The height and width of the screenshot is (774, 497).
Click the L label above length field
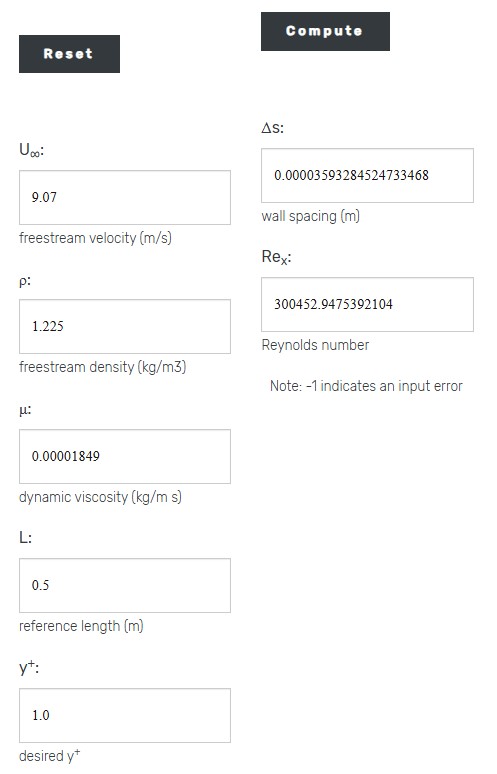pos(25,537)
